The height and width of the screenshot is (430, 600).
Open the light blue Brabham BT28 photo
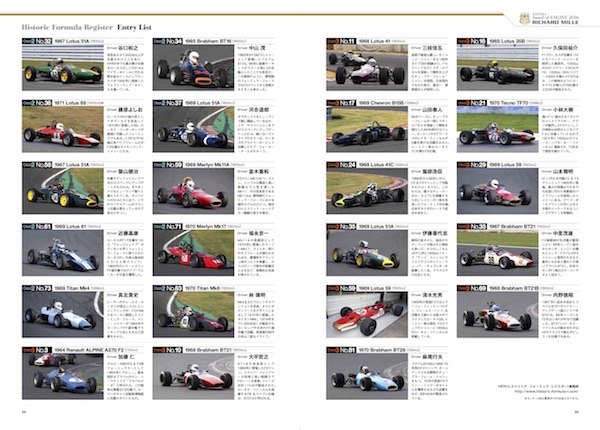click(x=367, y=376)
